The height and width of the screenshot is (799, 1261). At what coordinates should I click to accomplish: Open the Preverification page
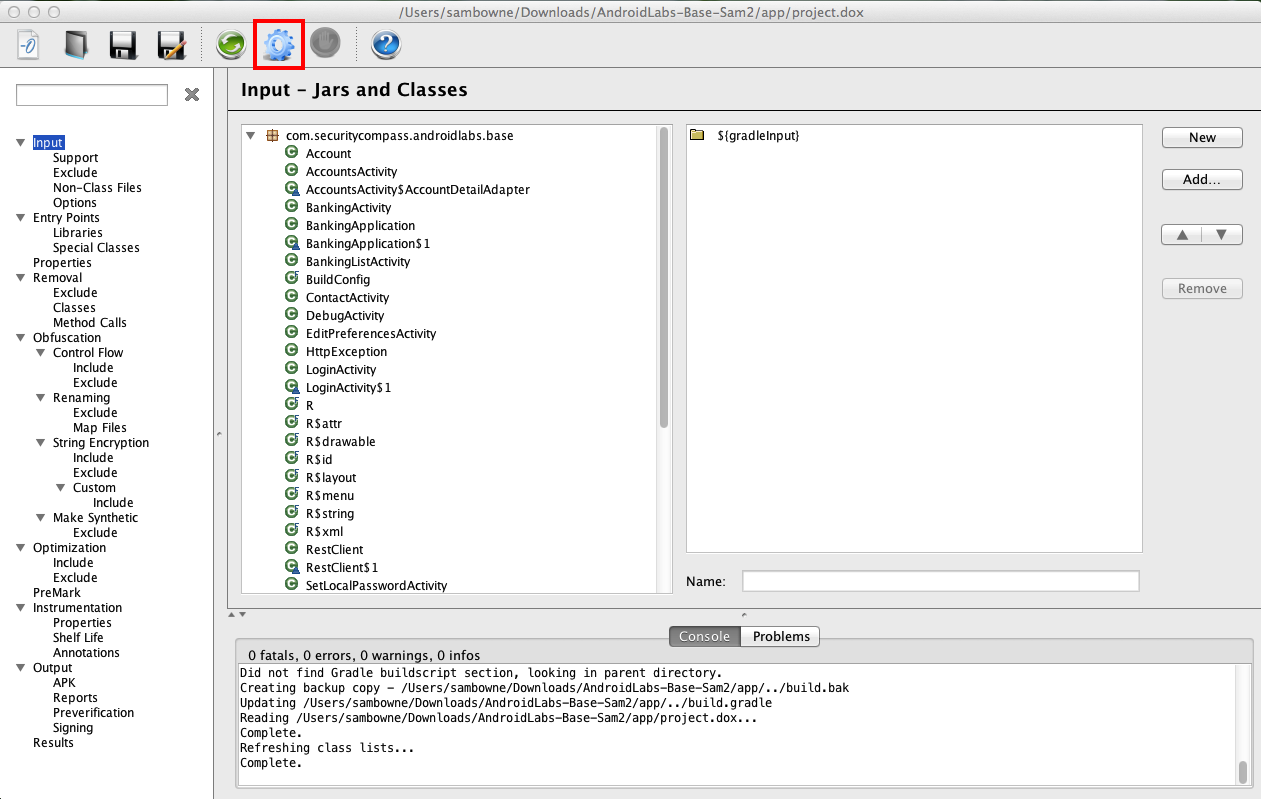(94, 713)
